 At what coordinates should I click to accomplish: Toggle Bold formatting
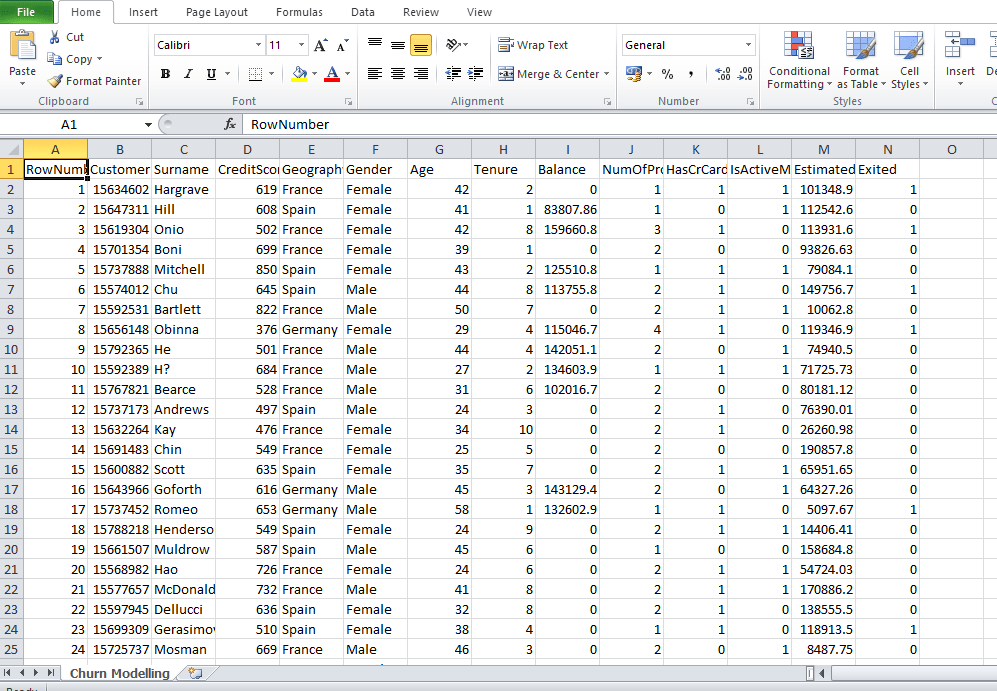[165, 74]
